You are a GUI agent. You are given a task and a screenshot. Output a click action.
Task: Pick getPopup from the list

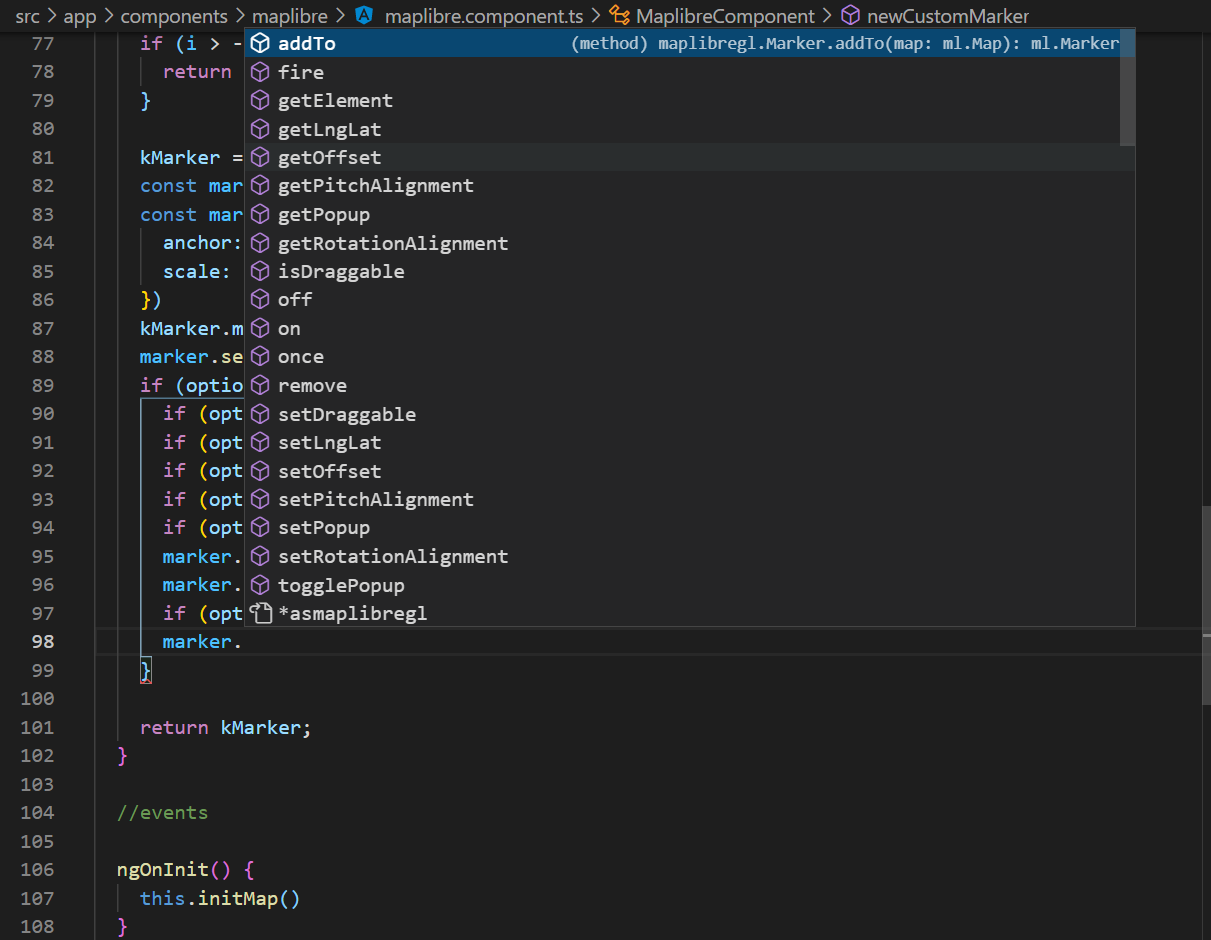(x=690, y=215)
